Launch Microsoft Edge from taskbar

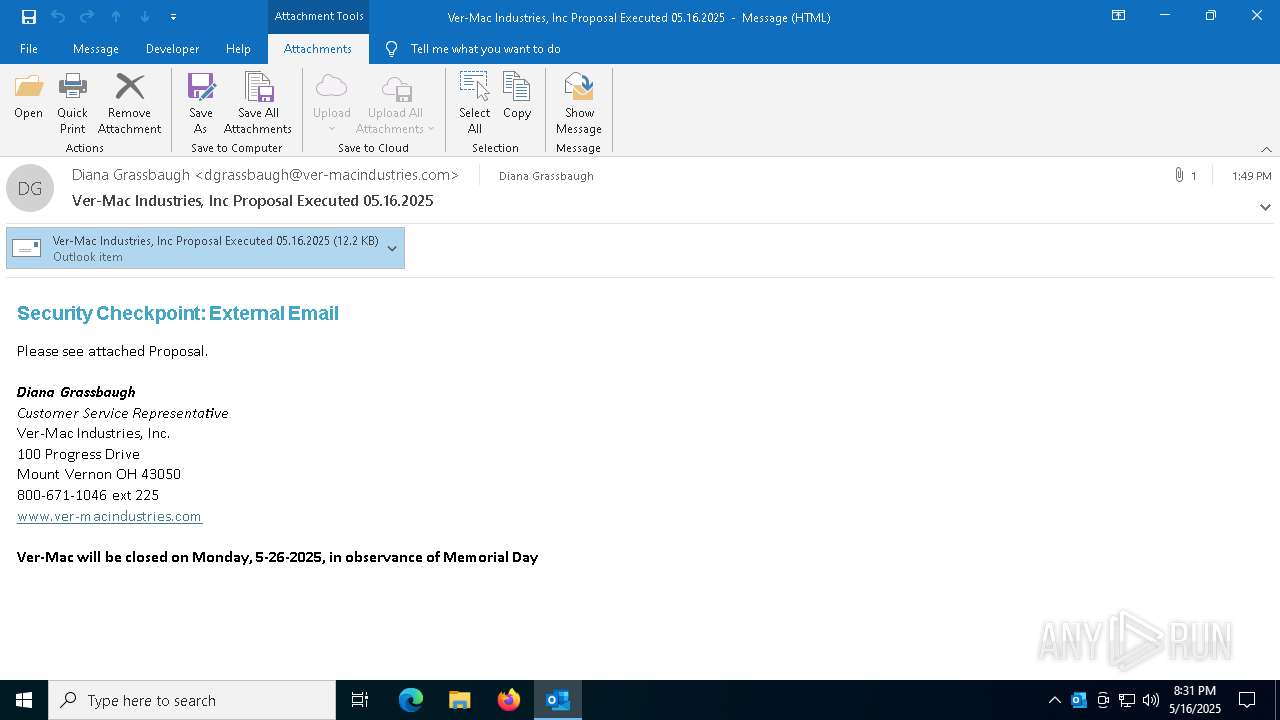pos(411,700)
